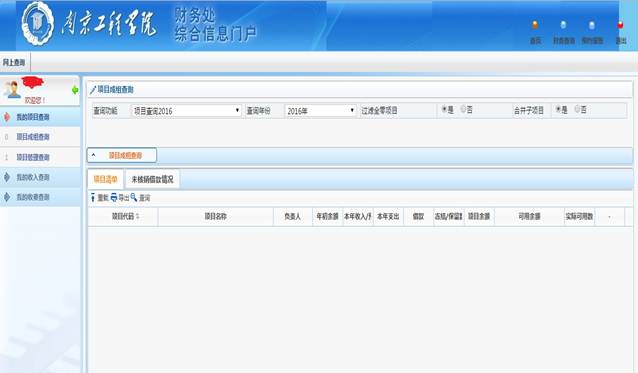
Task: Switch to the 项目清单 tab
Action: point(106,179)
